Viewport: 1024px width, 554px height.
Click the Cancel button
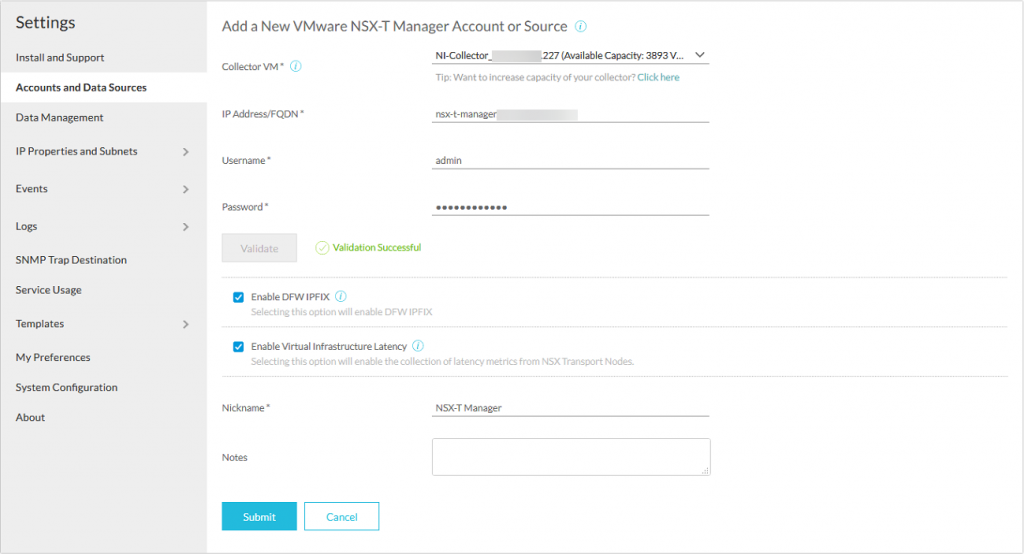(342, 516)
